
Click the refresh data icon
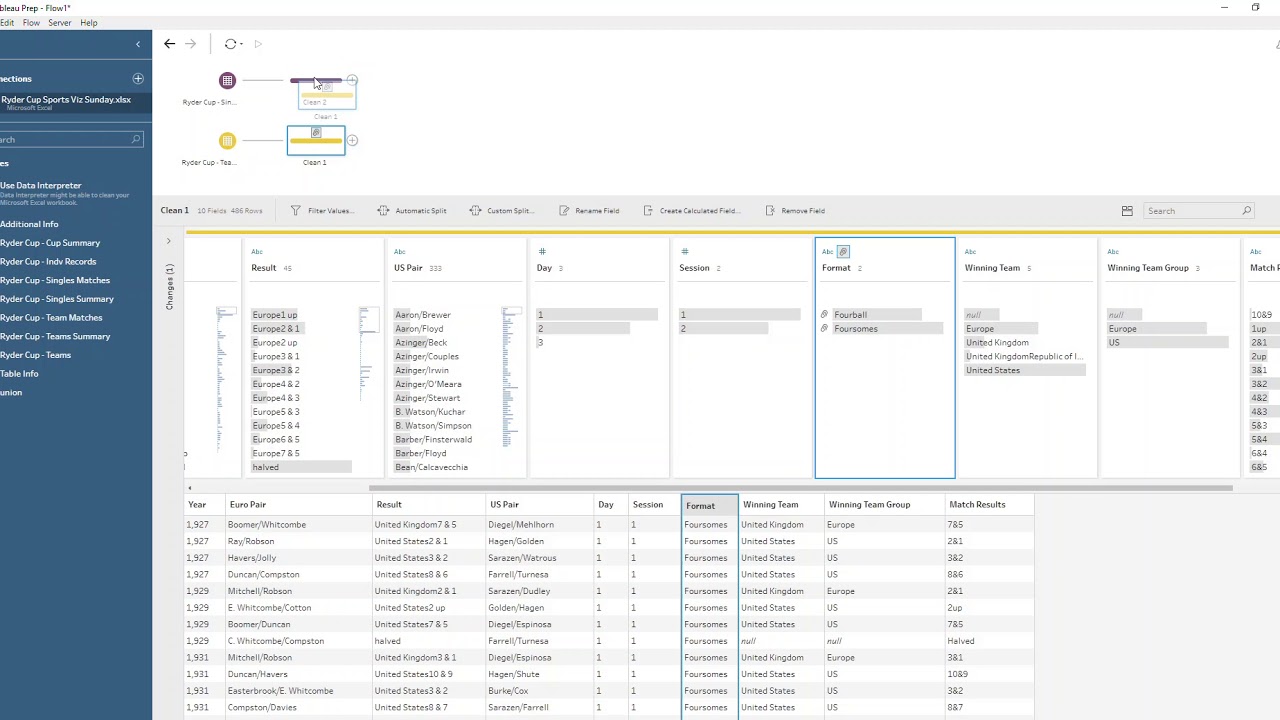click(230, 43)
